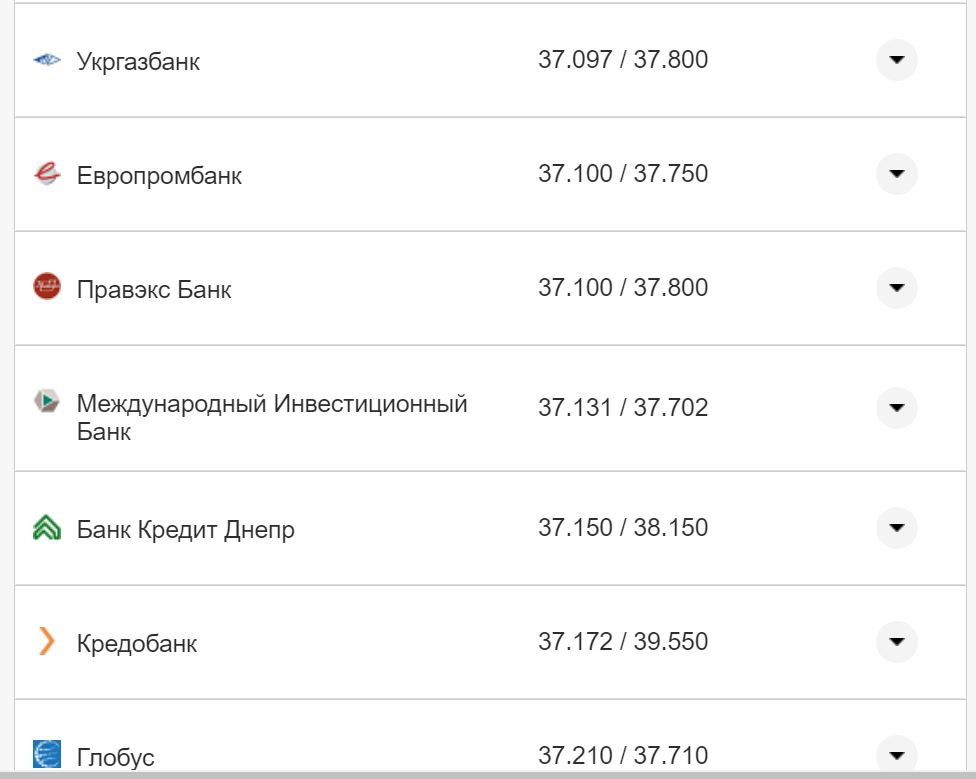
Task: Click the Правэкс Банк round red logo
Action: (44, 288)
